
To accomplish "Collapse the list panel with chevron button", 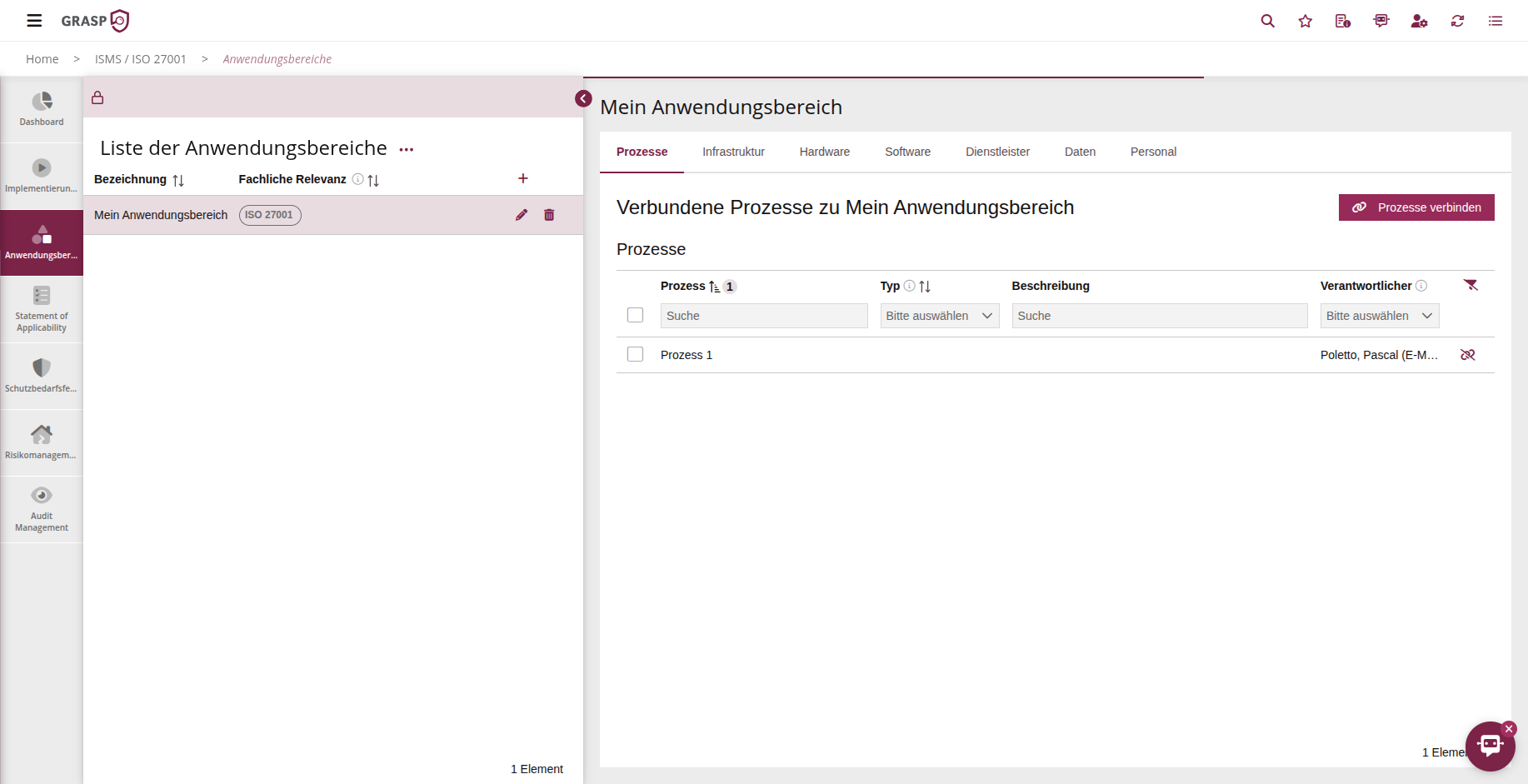I will 583,98.
